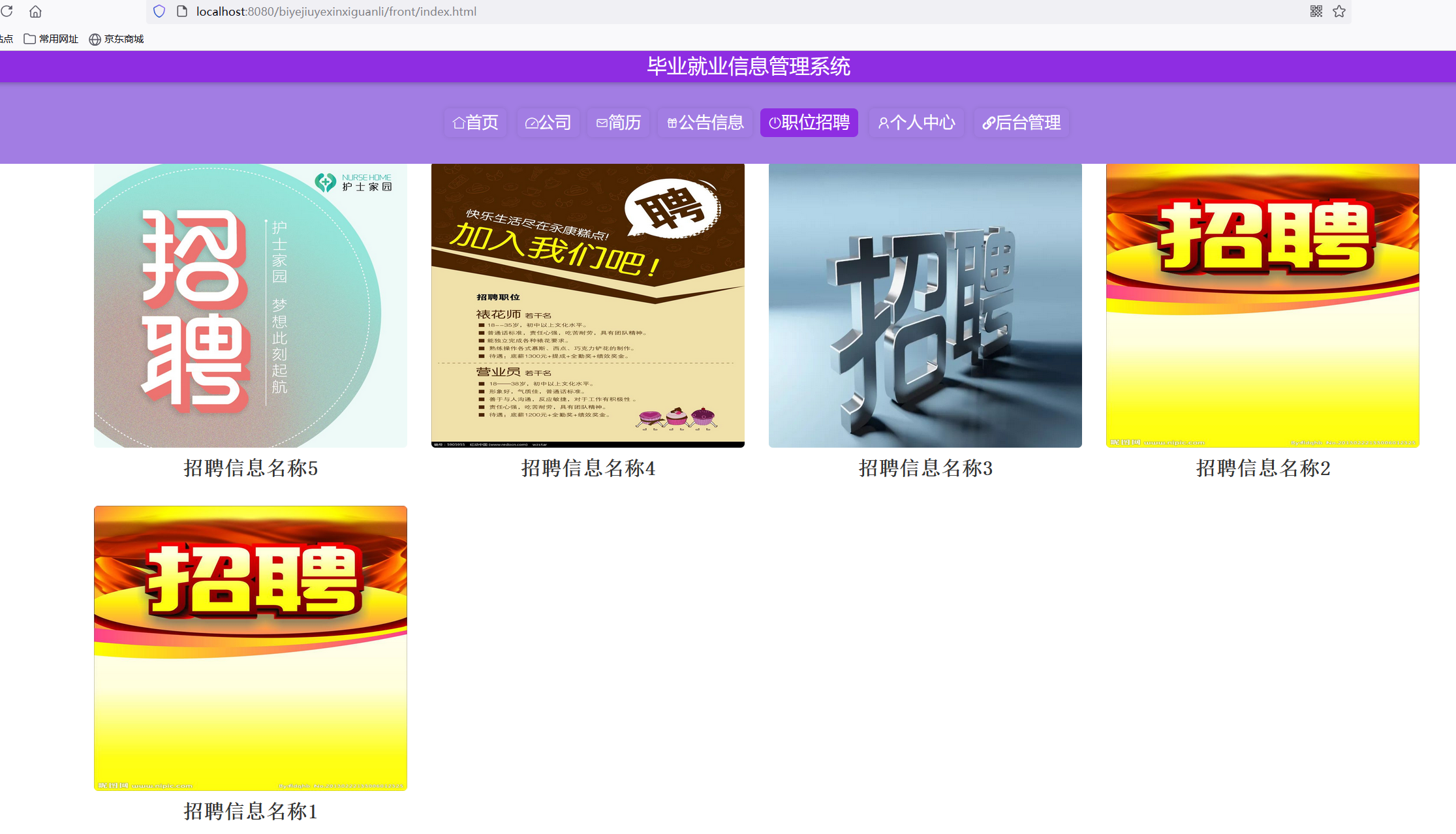
Task: Open the 京东商城 bookmark
Action: [x=116, y=39]
